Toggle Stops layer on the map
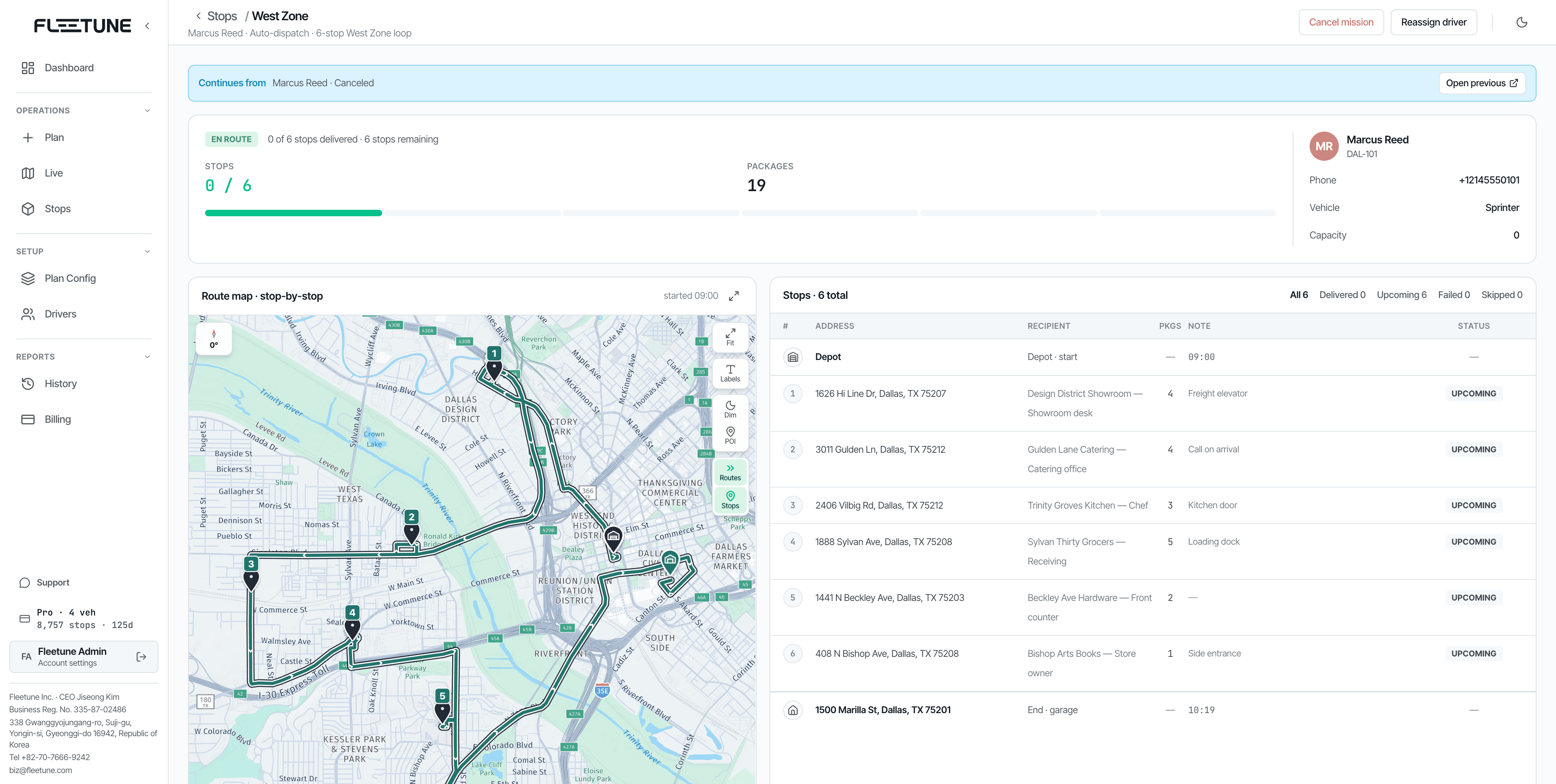The height and width of the screenshot is (784, 1556). coord(730,500)
